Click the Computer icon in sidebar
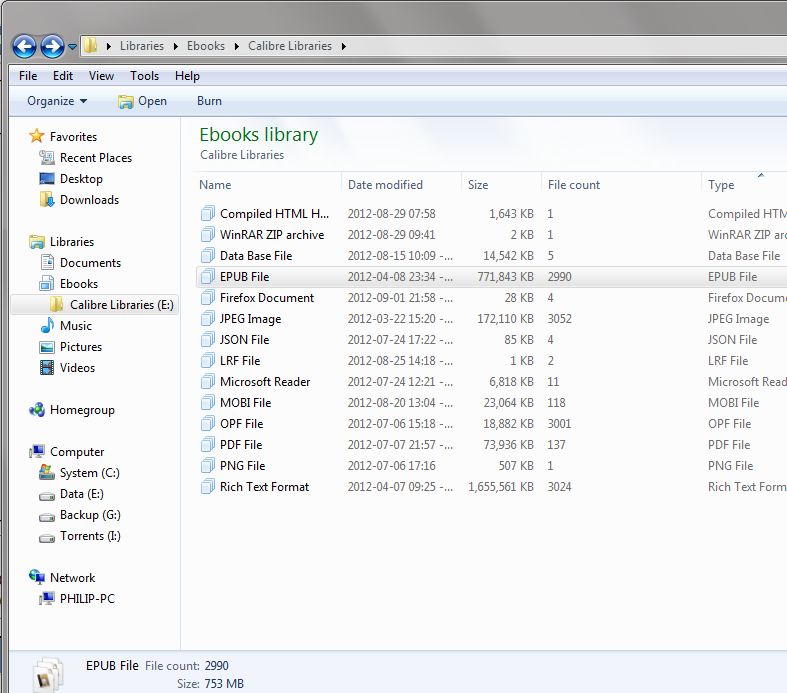Viewport: 787px width, 693px height. (37, 452)
